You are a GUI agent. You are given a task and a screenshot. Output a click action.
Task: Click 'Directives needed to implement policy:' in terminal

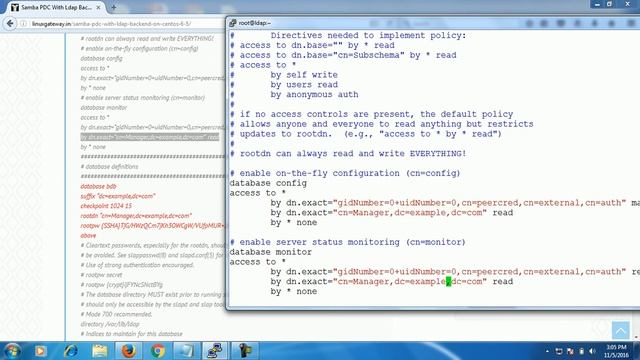click(x=368, y=36)
